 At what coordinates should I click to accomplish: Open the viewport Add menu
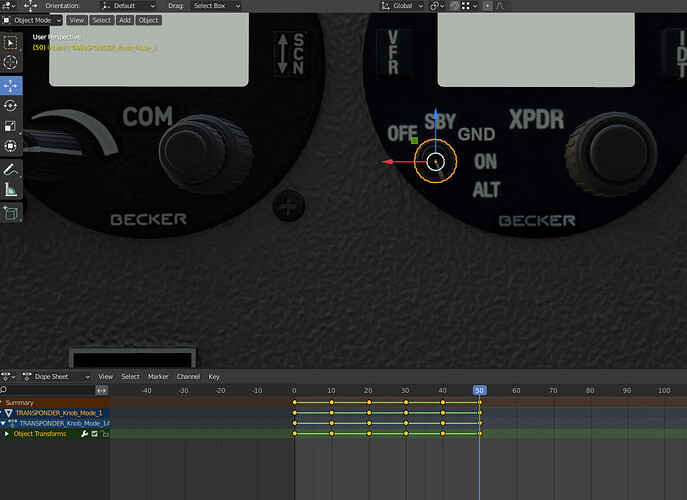click(125, 20)
